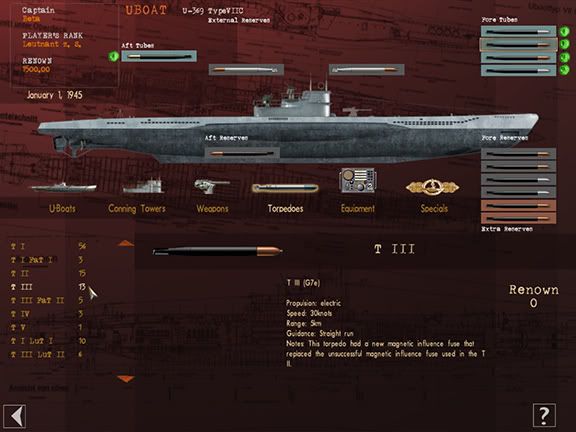Screen dimensions: 576x432
Task: Toggle the green indicator beside Aft Tubes
Action: (x=114, y=56)
